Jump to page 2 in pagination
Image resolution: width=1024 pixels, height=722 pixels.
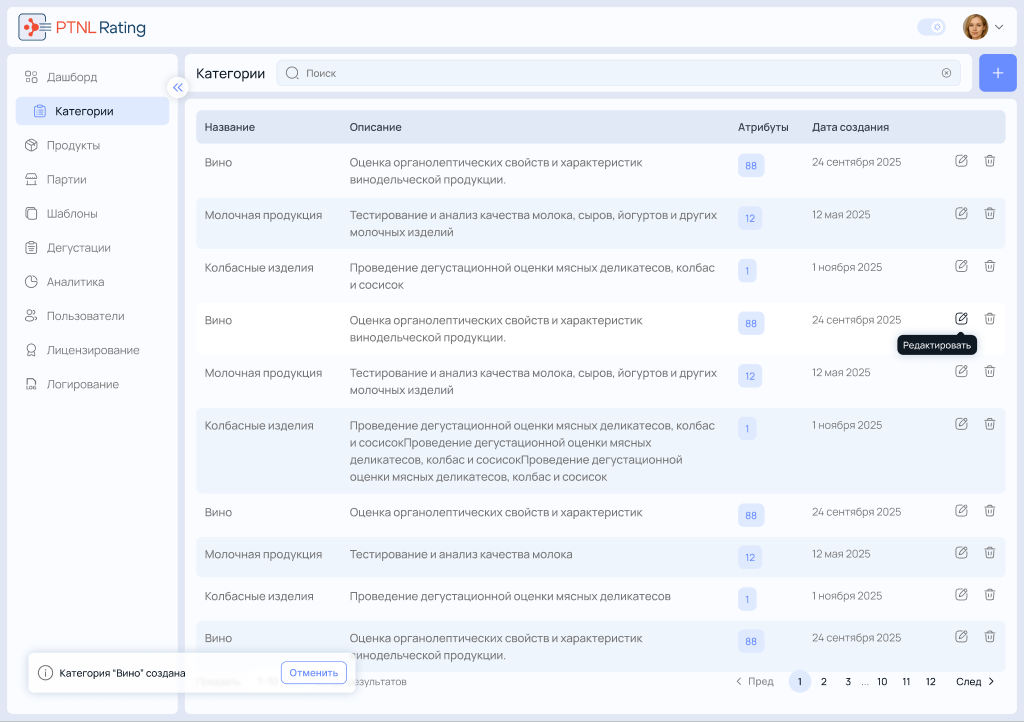tap(824, 682)
